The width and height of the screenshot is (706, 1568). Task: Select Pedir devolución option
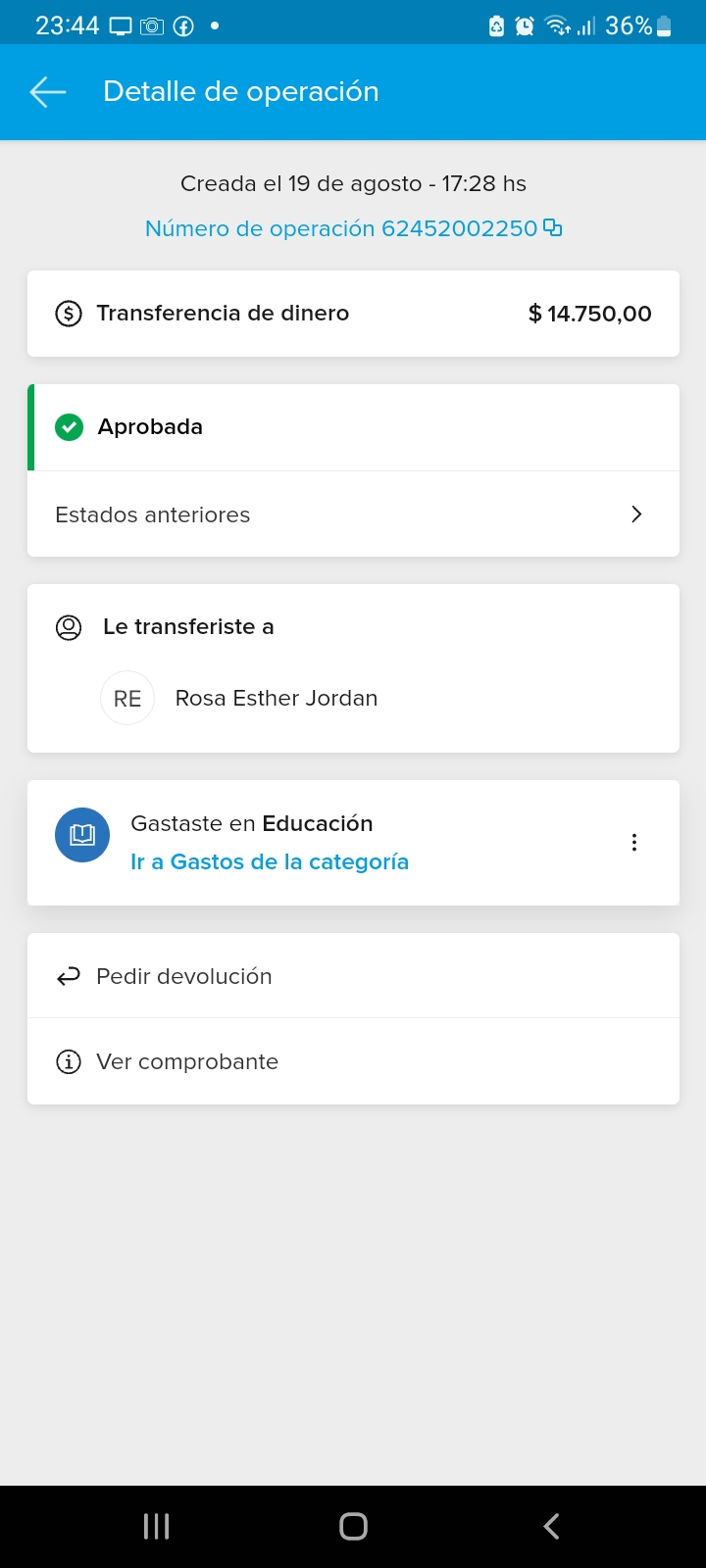point(184,976)
